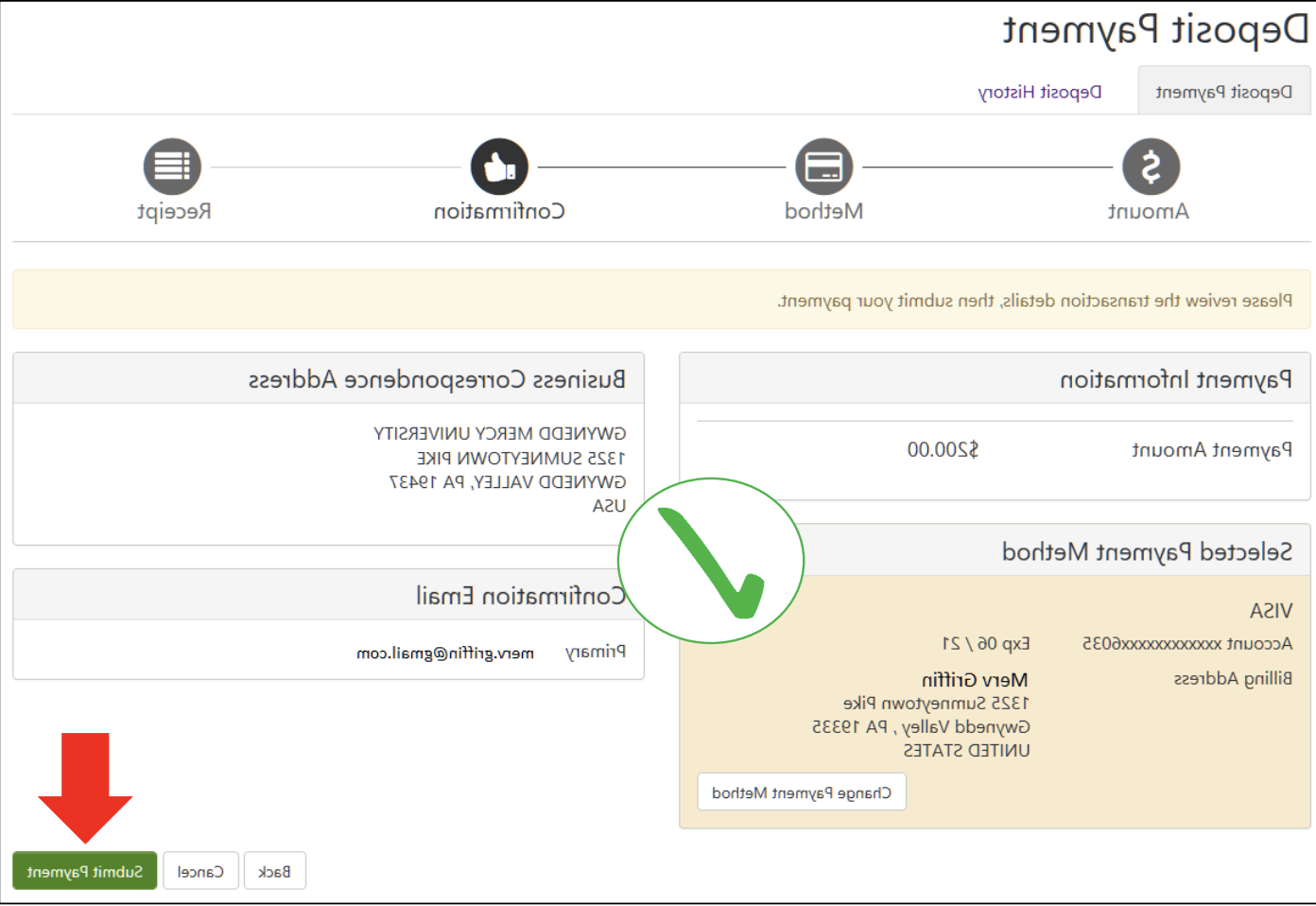Click the Amount step label
The width and height of the screenshot is (1316, 906).
coord(1149,211)
